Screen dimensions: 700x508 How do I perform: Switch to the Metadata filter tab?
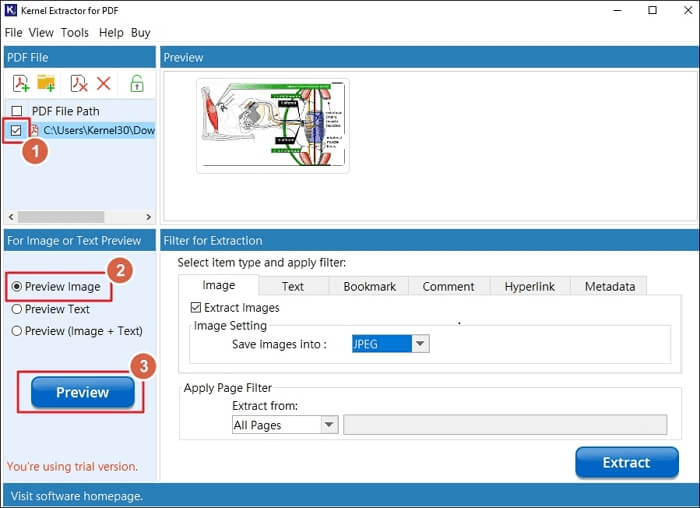[x=610, y=286]
